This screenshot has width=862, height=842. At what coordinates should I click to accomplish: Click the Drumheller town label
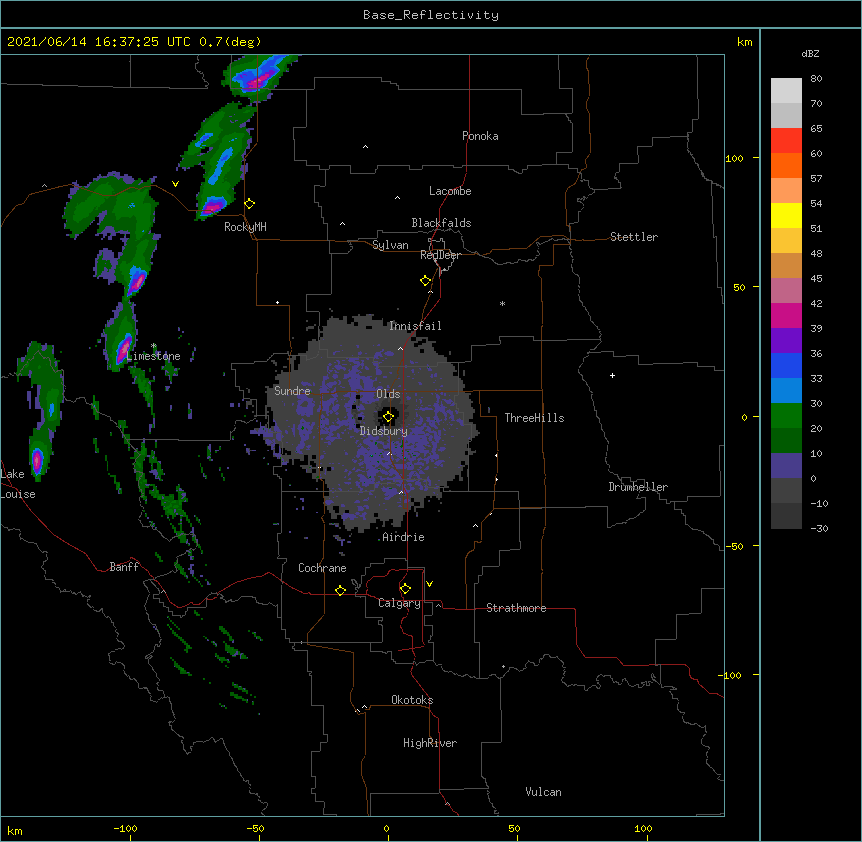click(638, 487)
